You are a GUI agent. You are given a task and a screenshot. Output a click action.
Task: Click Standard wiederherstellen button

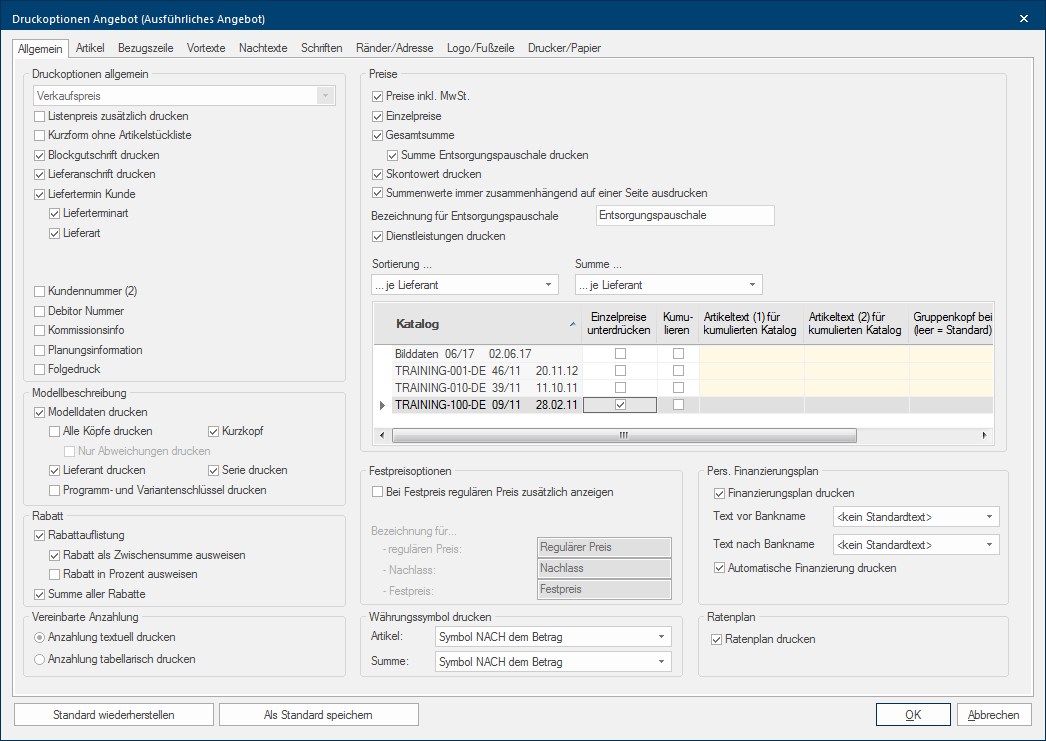click(x=114, y=715)
